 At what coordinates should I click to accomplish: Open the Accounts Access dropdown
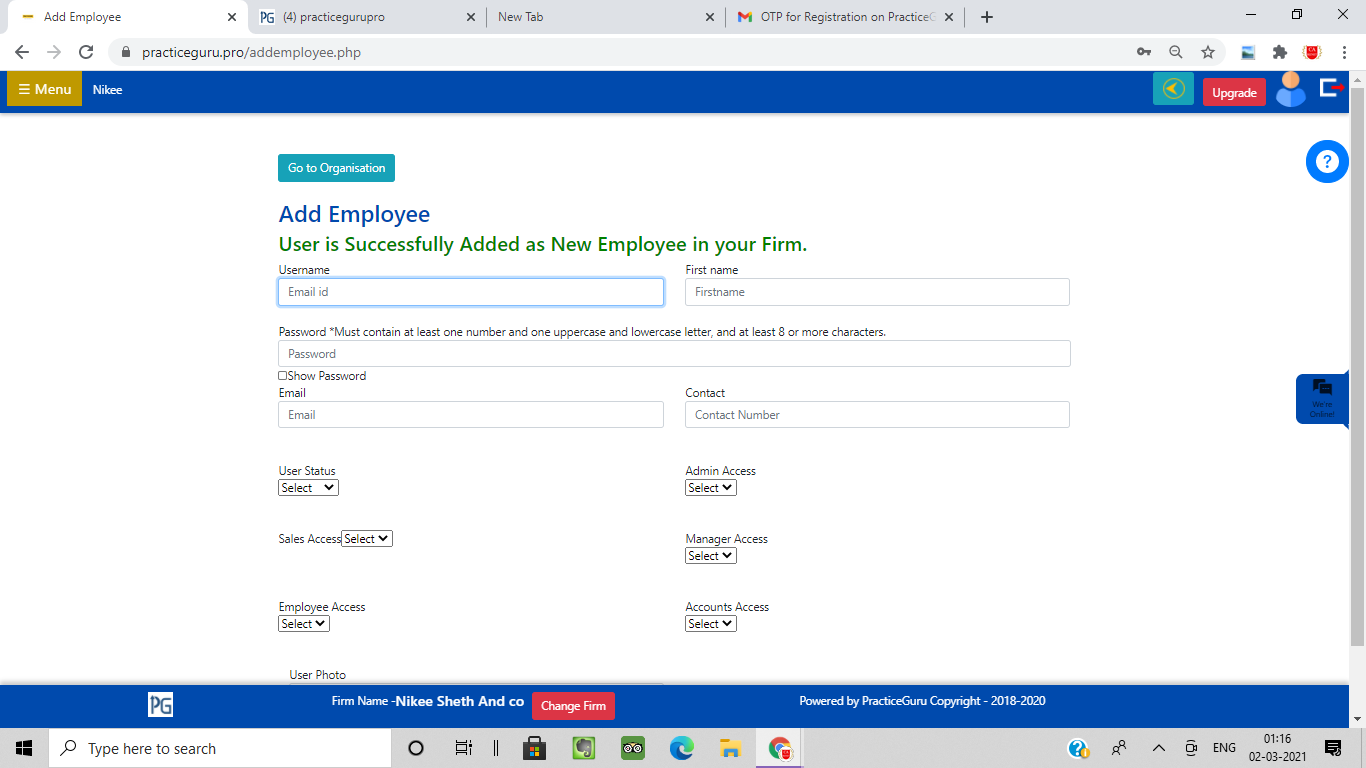click(711, 624)
